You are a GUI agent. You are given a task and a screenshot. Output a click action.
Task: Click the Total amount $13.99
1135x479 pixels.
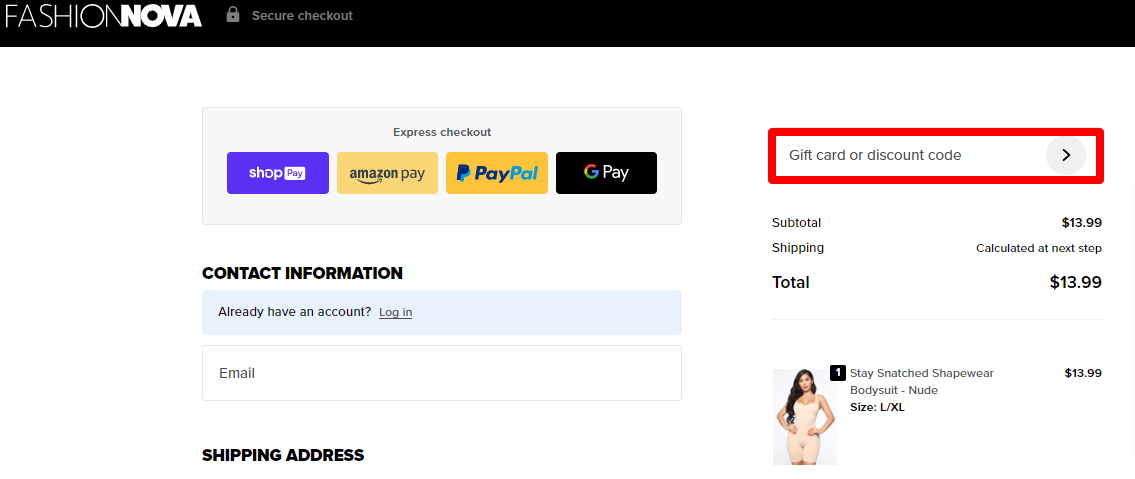1076,282
